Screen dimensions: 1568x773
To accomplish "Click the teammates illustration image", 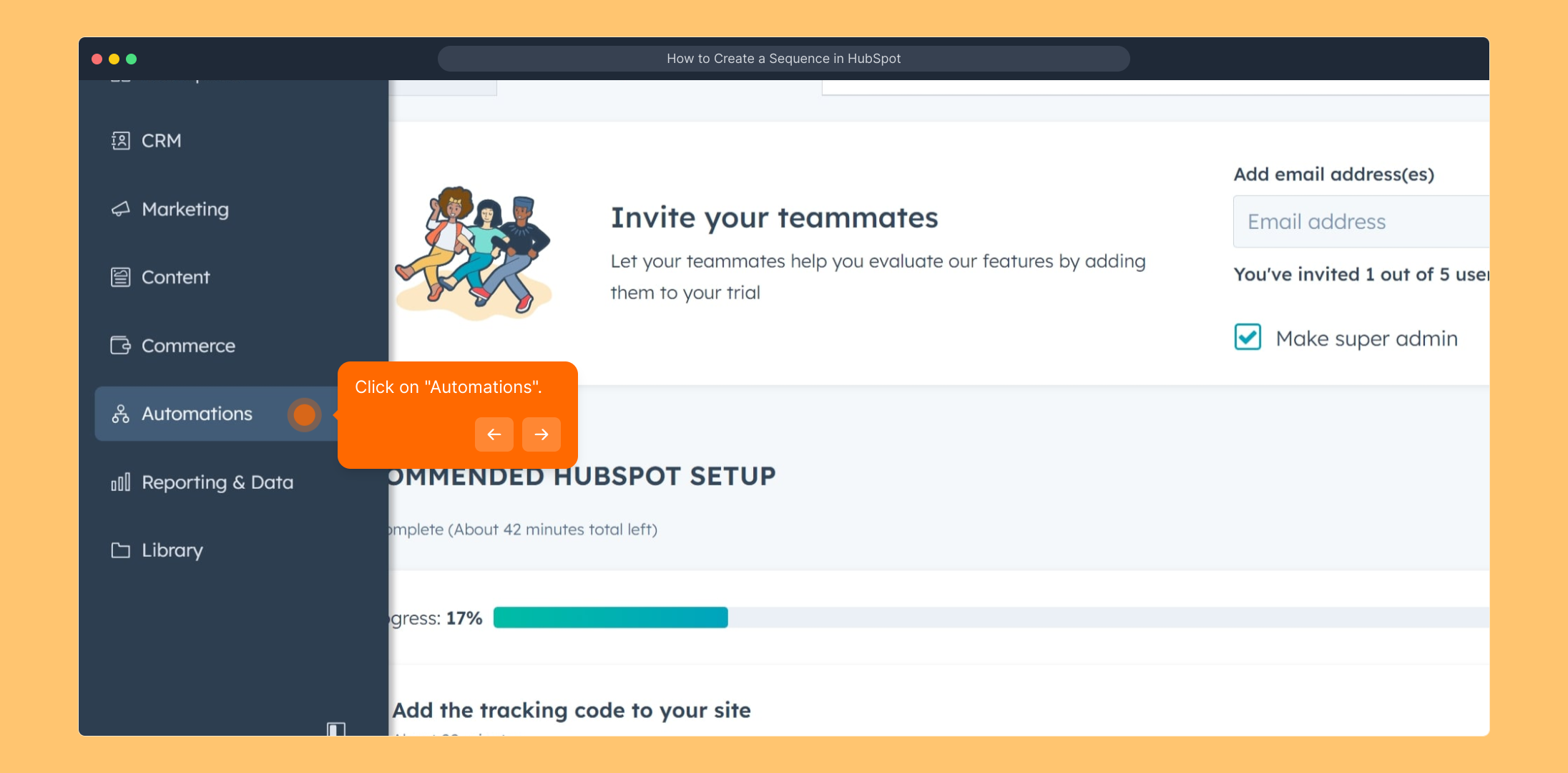I will pos(474,252).
